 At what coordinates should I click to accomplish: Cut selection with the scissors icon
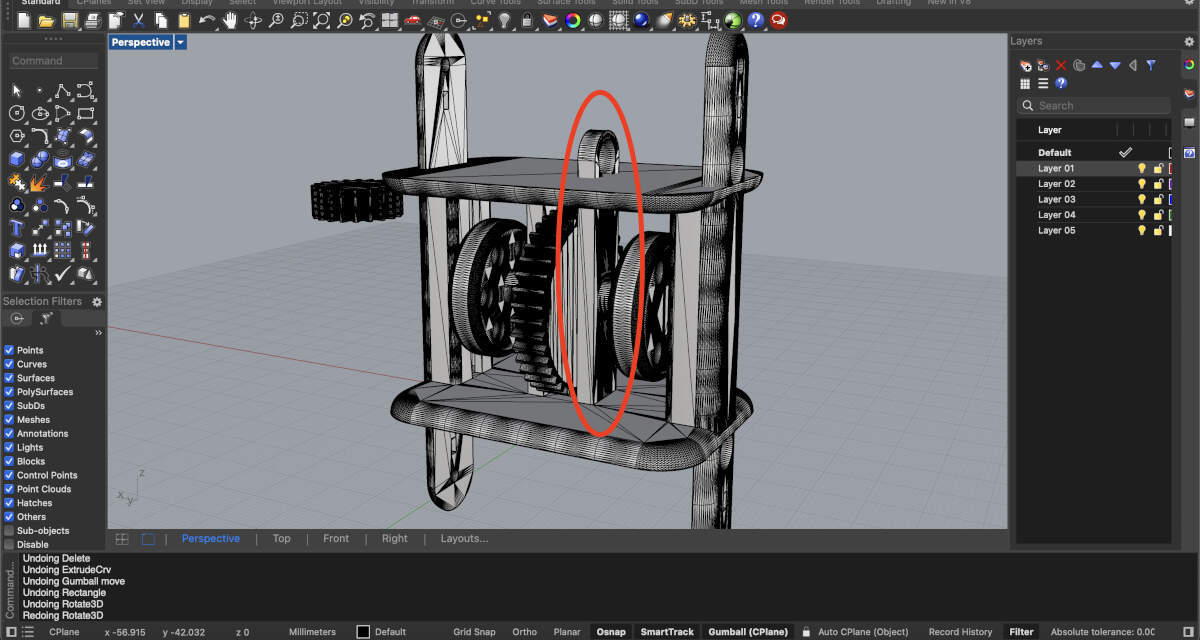[138, 20]
